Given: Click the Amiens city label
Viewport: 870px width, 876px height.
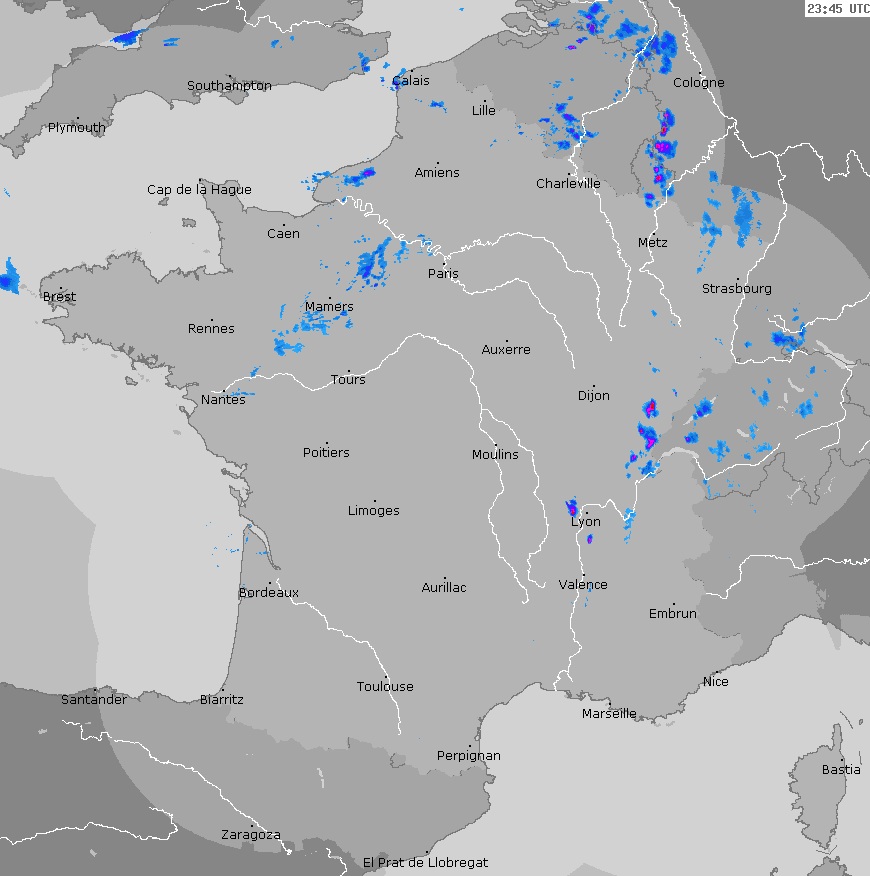Looking at the screenshot, I should point(437,173).
